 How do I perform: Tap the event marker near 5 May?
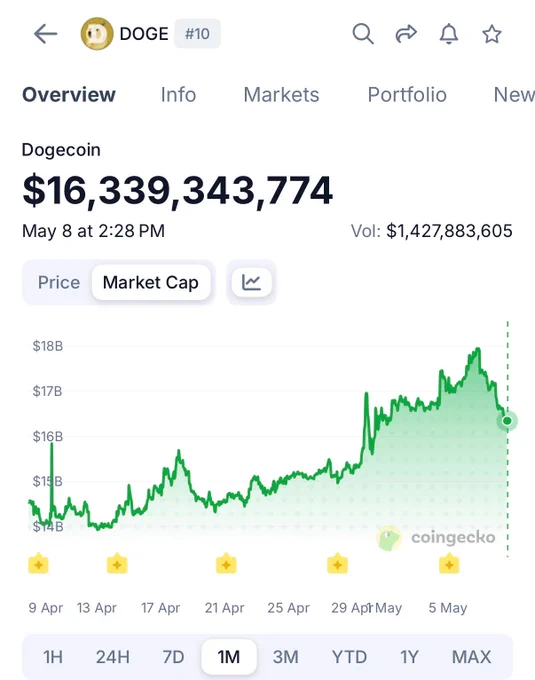(449, 563)
